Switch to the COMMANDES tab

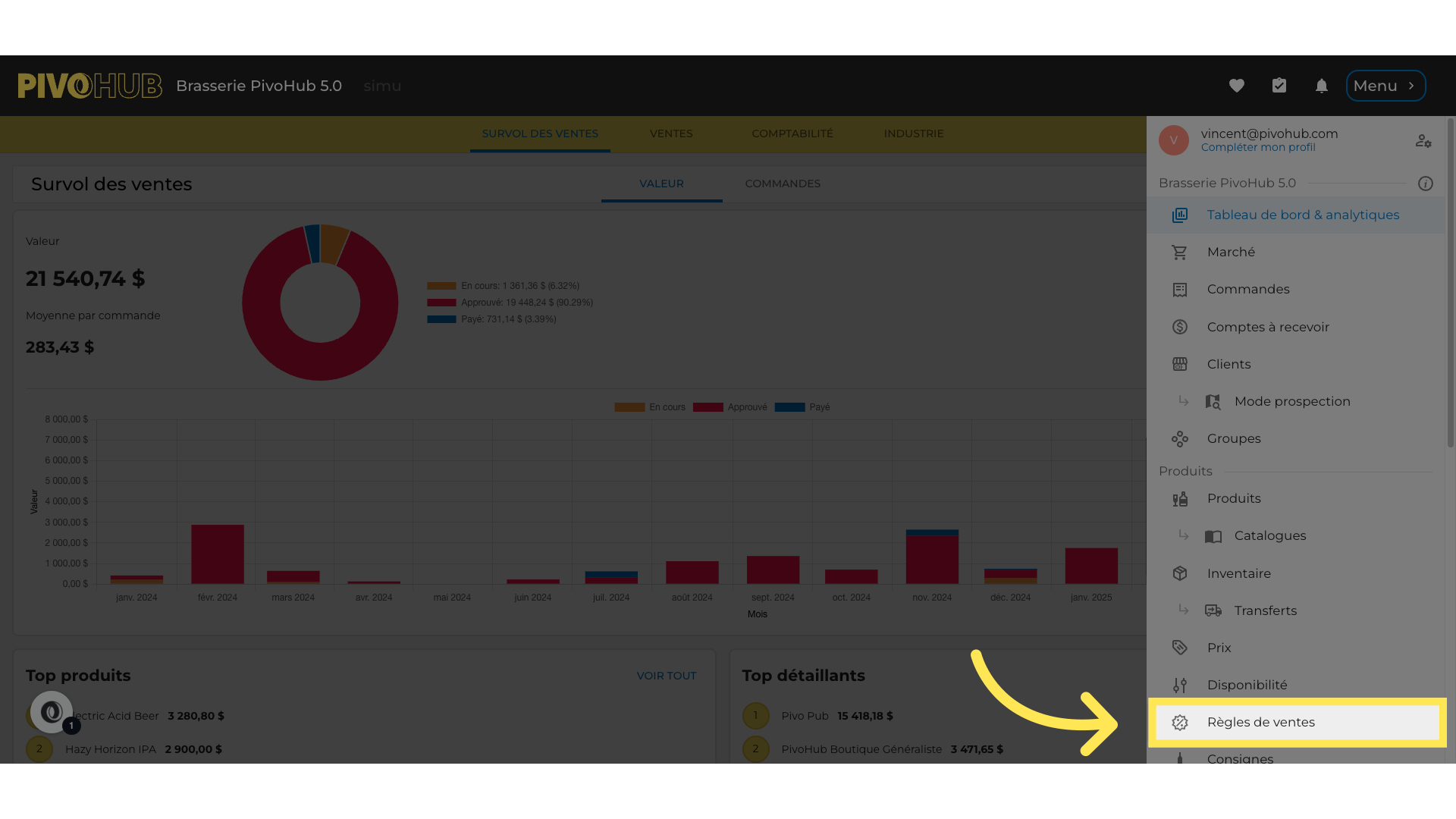click(x=783, y=184)
